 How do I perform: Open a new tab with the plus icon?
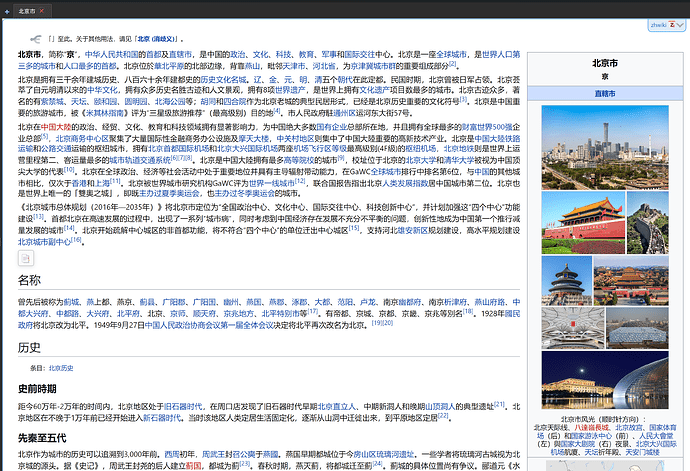tap(7, 11)
